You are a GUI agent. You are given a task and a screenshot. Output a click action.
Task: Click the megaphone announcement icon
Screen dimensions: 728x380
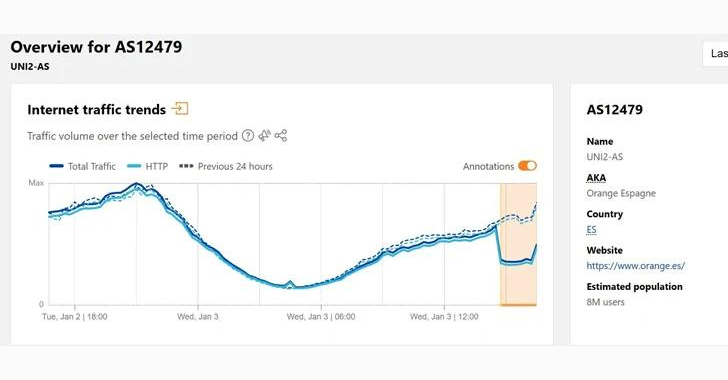265,136
